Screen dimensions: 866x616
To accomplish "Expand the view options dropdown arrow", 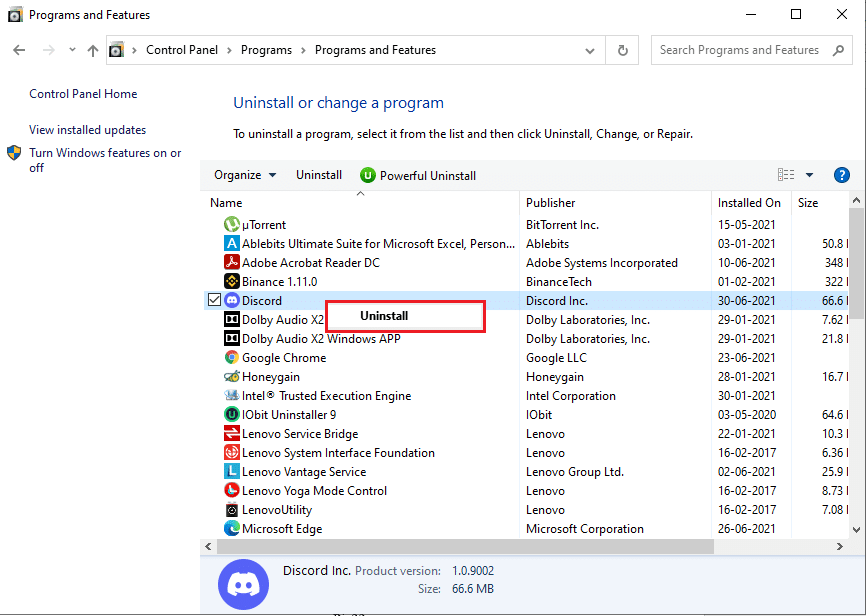I will [x=809, y=175].
